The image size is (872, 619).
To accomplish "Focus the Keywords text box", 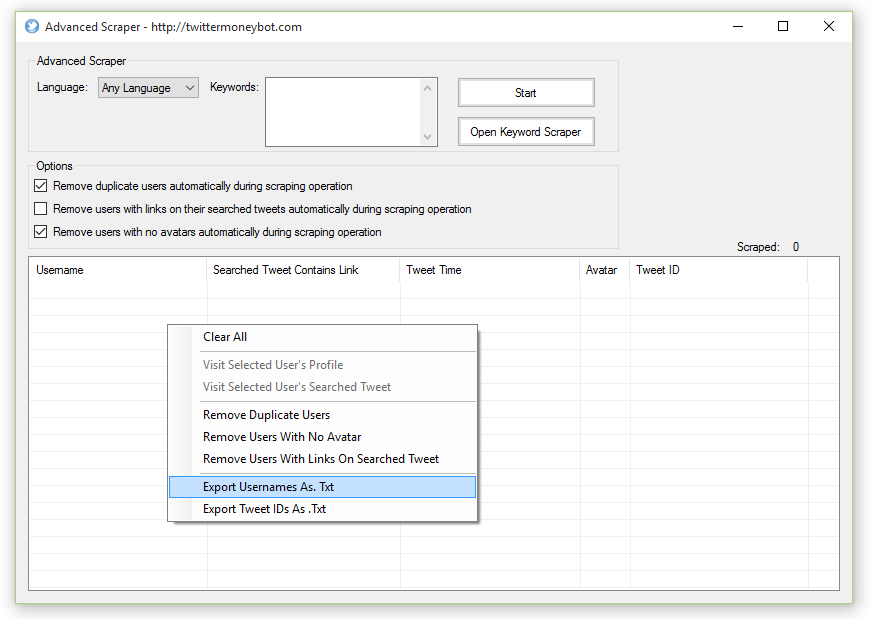I will tap(343, 112).
